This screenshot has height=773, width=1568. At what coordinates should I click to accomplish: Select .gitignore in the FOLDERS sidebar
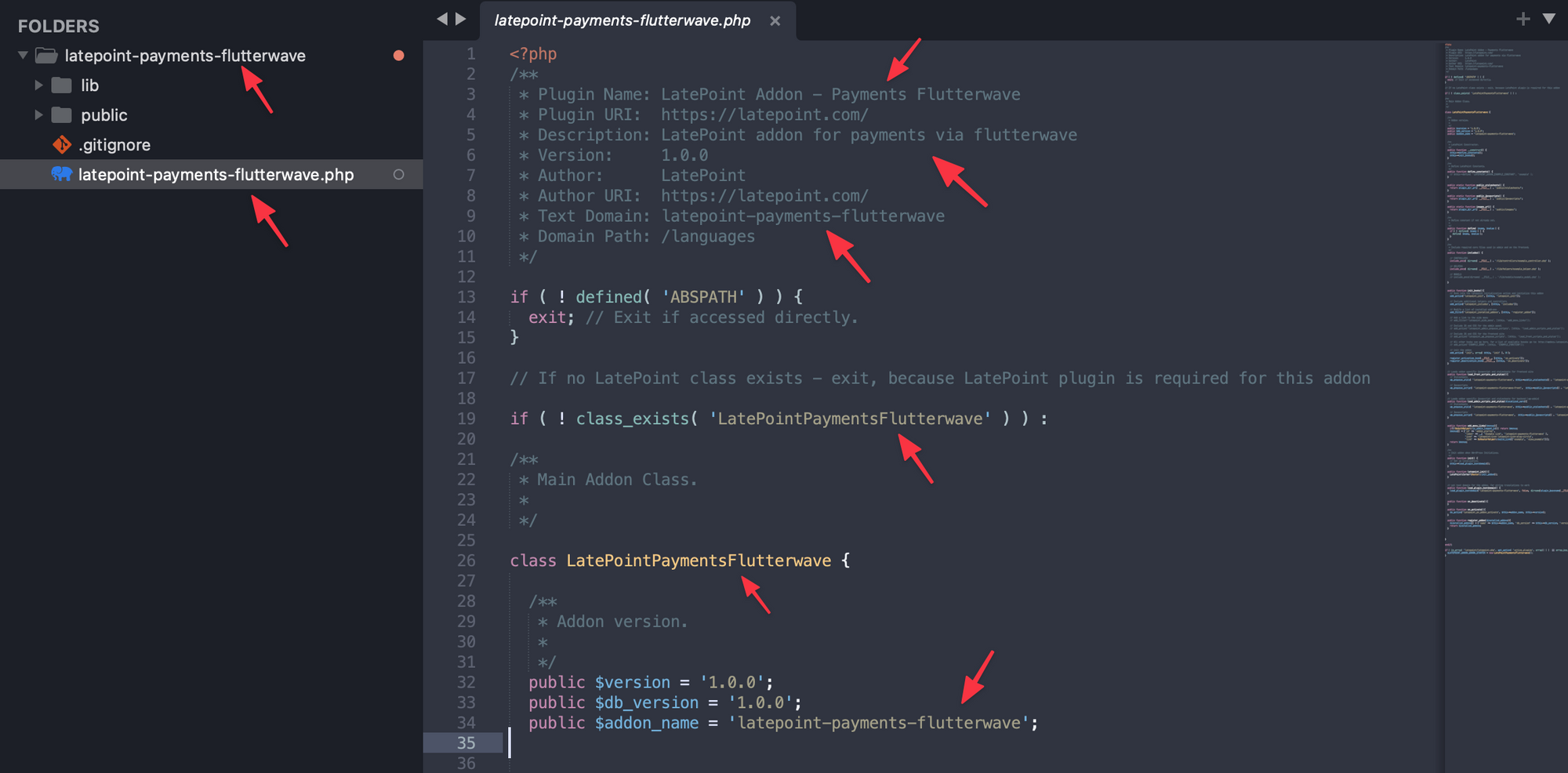pos(114,144)
